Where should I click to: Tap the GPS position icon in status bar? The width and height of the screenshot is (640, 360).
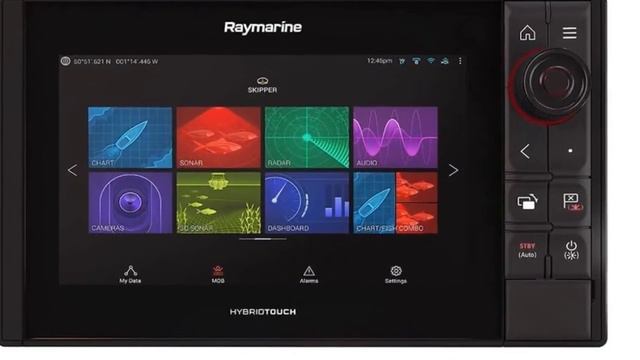65,61
